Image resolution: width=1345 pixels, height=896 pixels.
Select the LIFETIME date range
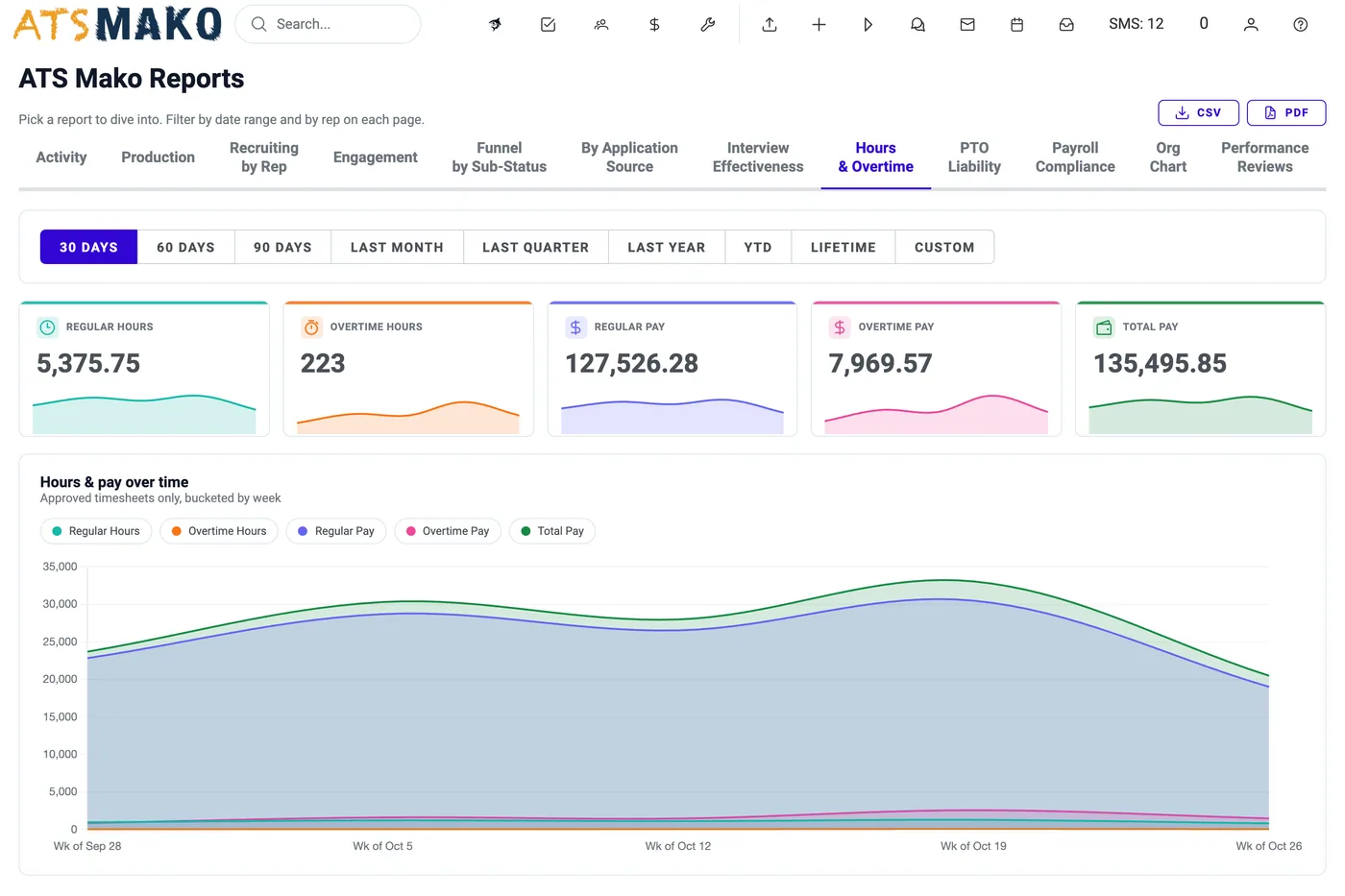844,247
